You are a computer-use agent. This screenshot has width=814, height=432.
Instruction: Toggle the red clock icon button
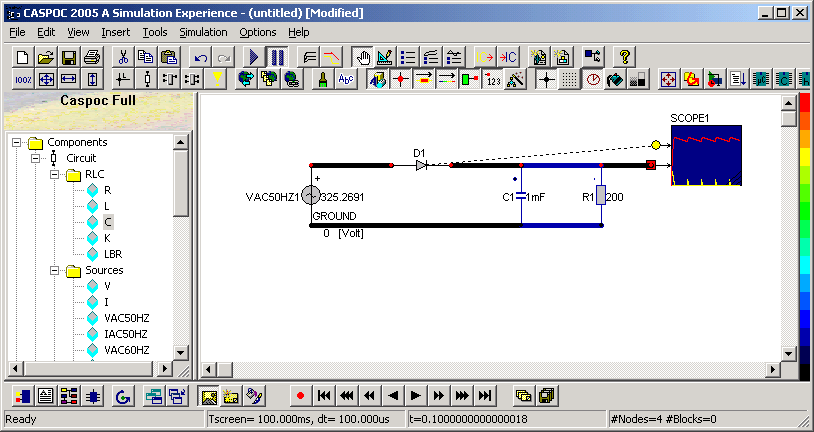click(592, 79)
